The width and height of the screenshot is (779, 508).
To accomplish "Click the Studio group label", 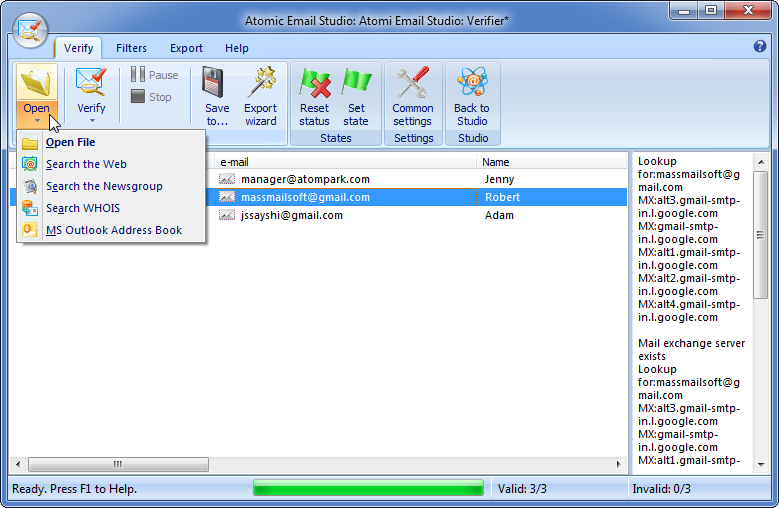I will pos(473,138).
